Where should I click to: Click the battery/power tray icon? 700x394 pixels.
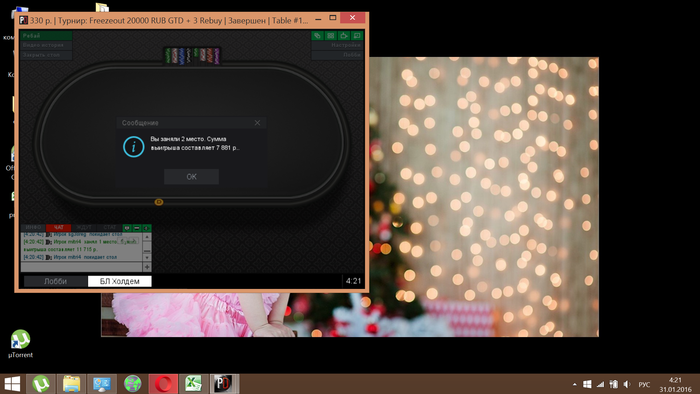coord(614,384)
